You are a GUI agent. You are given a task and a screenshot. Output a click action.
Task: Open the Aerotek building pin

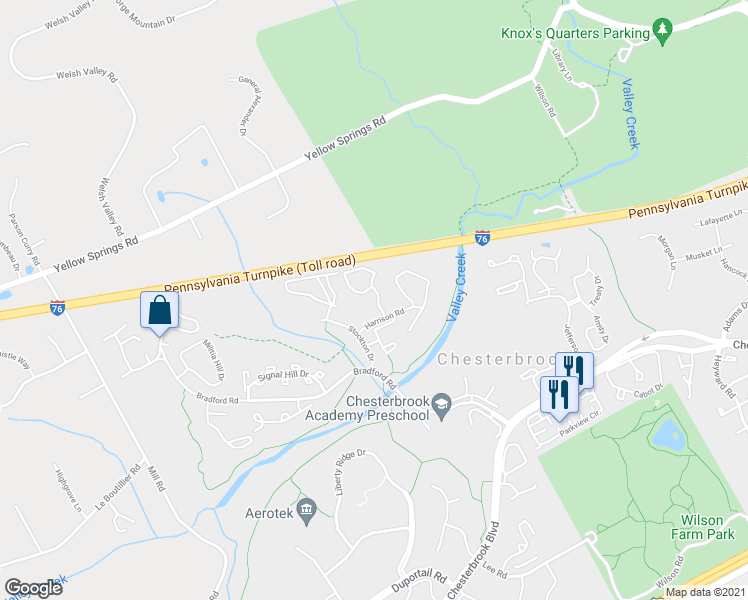(x=306, y=510)
